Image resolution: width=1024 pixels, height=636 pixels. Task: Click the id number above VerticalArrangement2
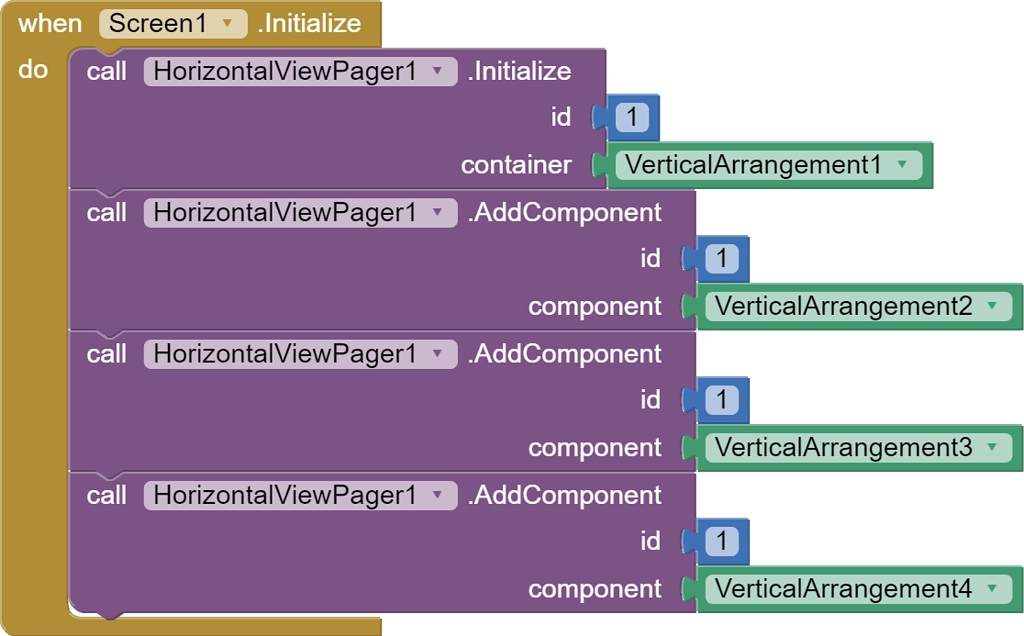pos(721,259)
